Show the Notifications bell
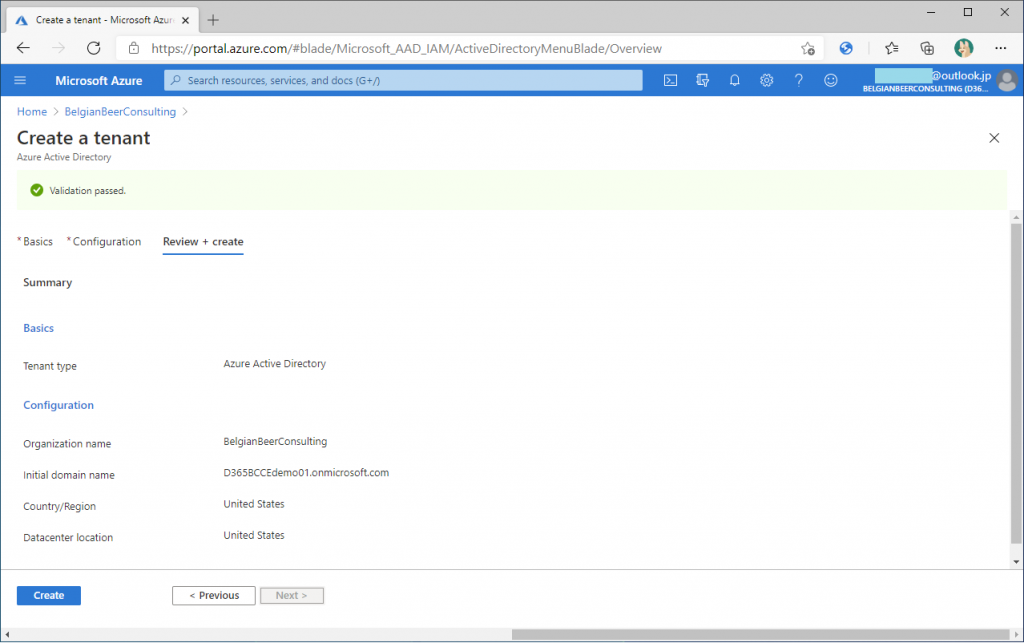Viewport: 1024px width, 643px height. [x=735, y=80]
